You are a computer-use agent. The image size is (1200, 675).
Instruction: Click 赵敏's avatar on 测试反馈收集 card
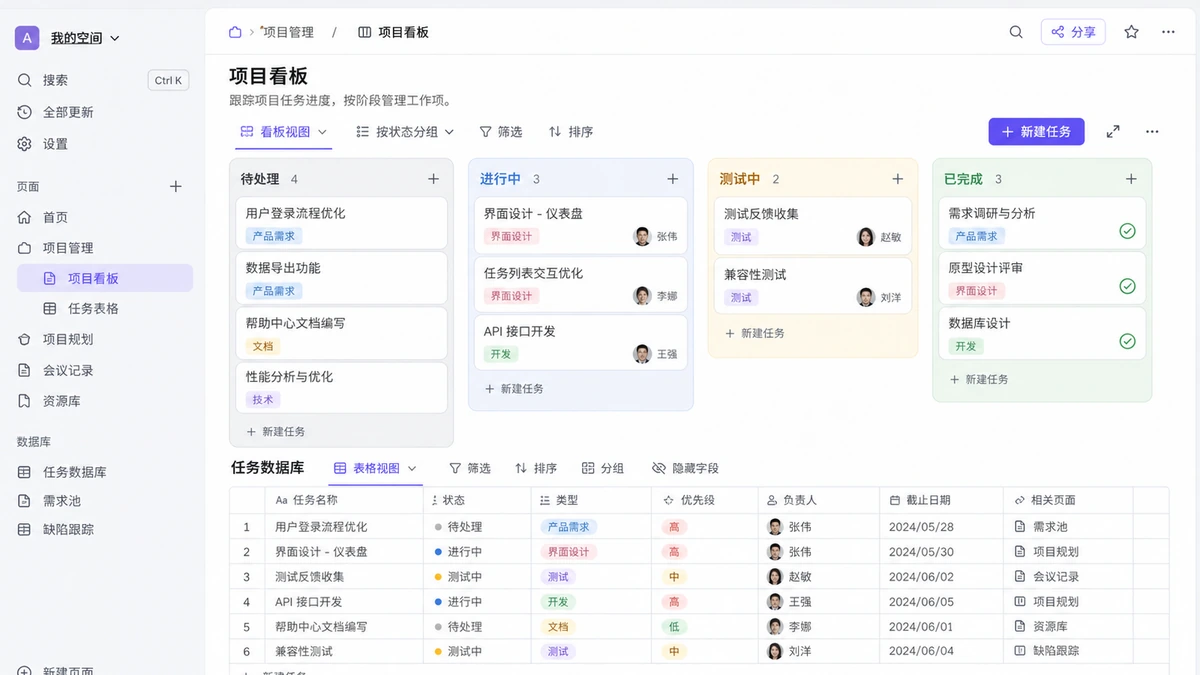866,237
